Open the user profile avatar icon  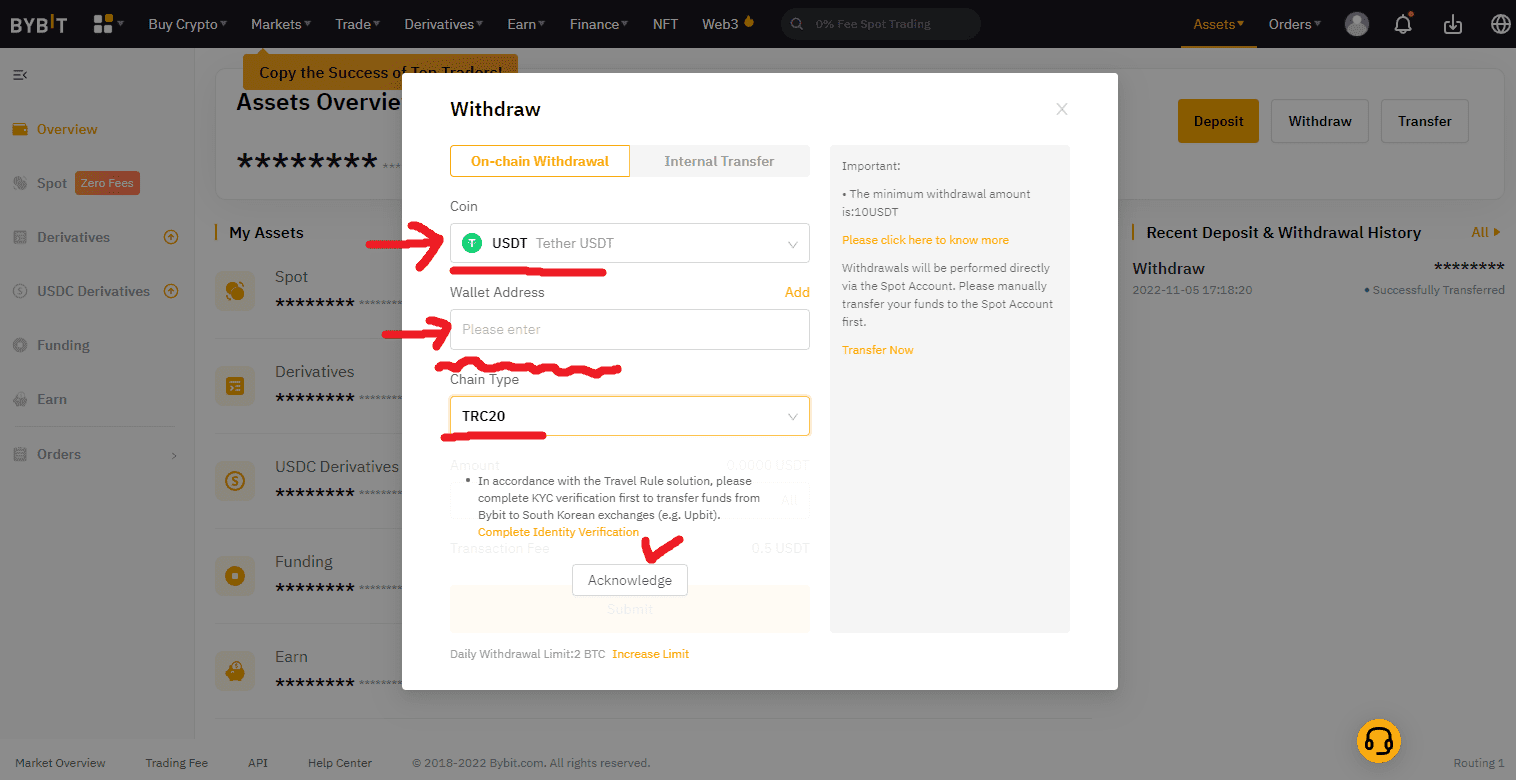click(1357, 24)
